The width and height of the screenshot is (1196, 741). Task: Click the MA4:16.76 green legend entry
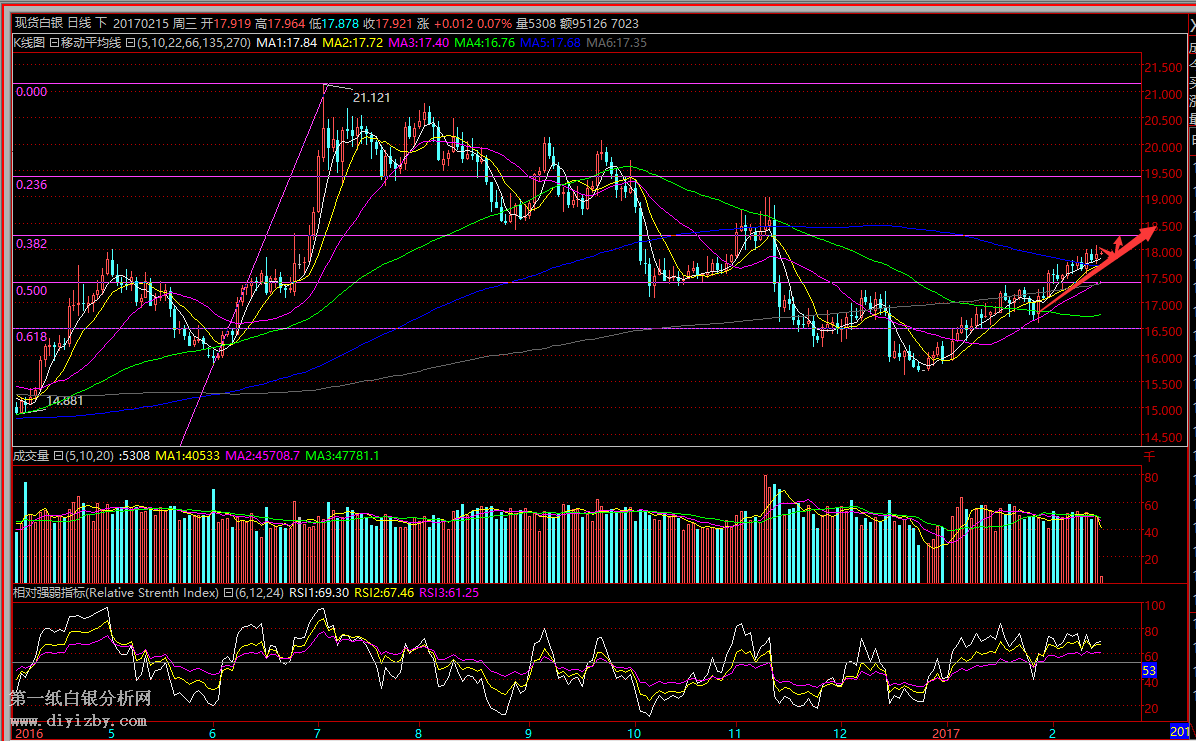[484, 43]
